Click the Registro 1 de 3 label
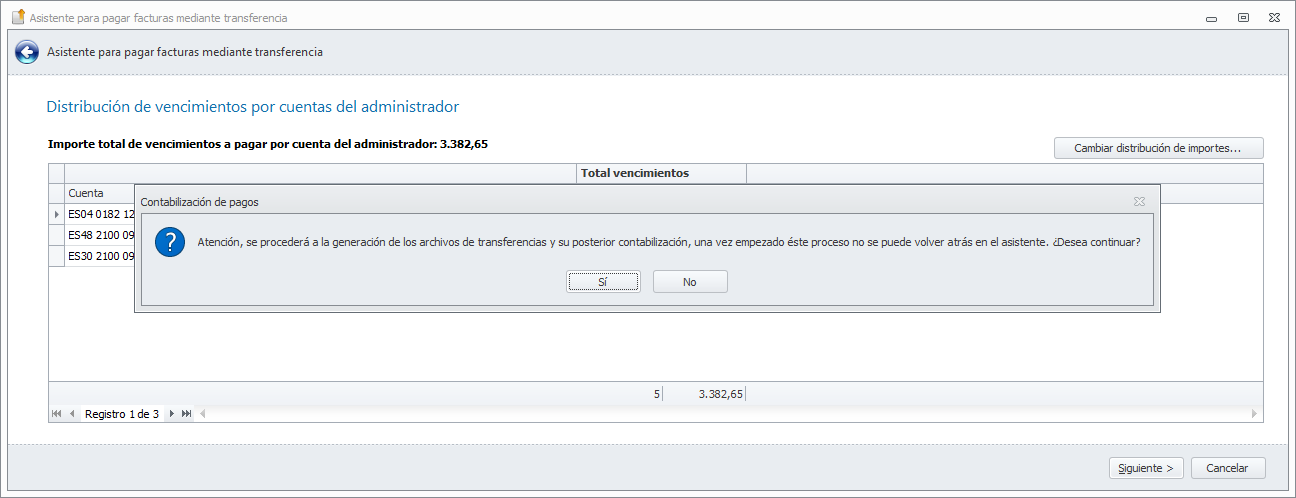The height and width of the screenshot is (498, 1296). tap(122, 414)
